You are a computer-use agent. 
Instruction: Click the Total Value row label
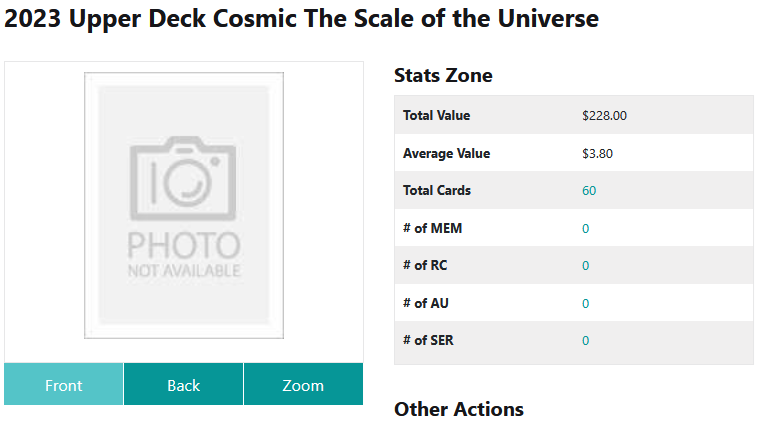coord(436,115)
